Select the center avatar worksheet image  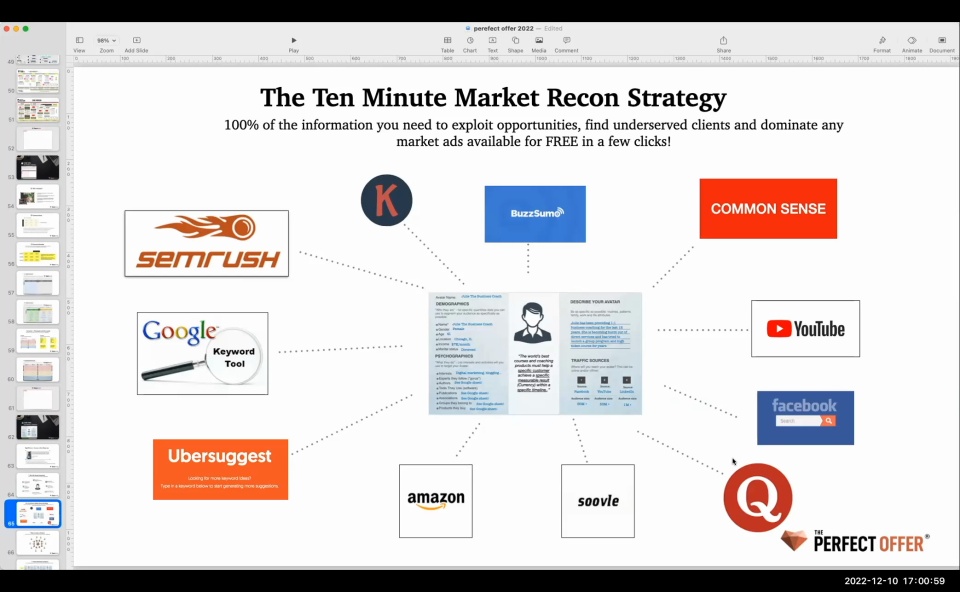(535, 353)
